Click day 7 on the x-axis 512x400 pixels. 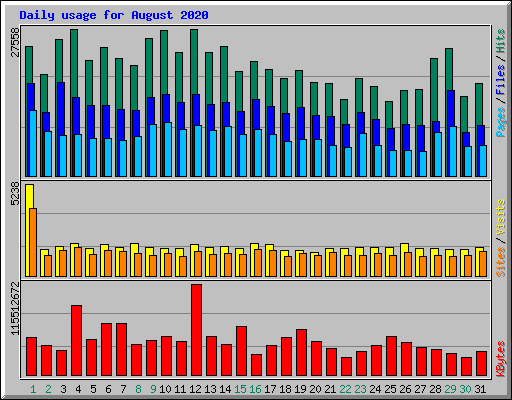coord(123,389)
